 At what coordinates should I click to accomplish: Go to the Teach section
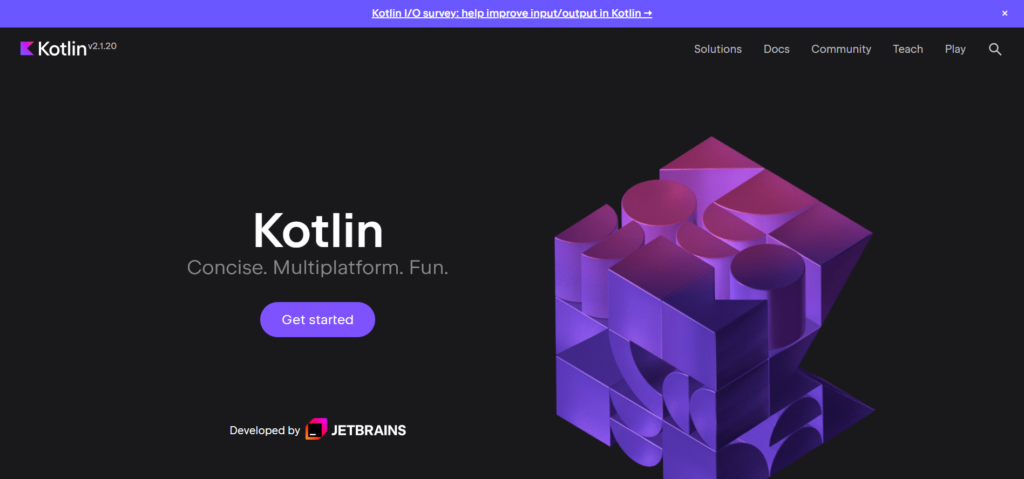point(908,49)
